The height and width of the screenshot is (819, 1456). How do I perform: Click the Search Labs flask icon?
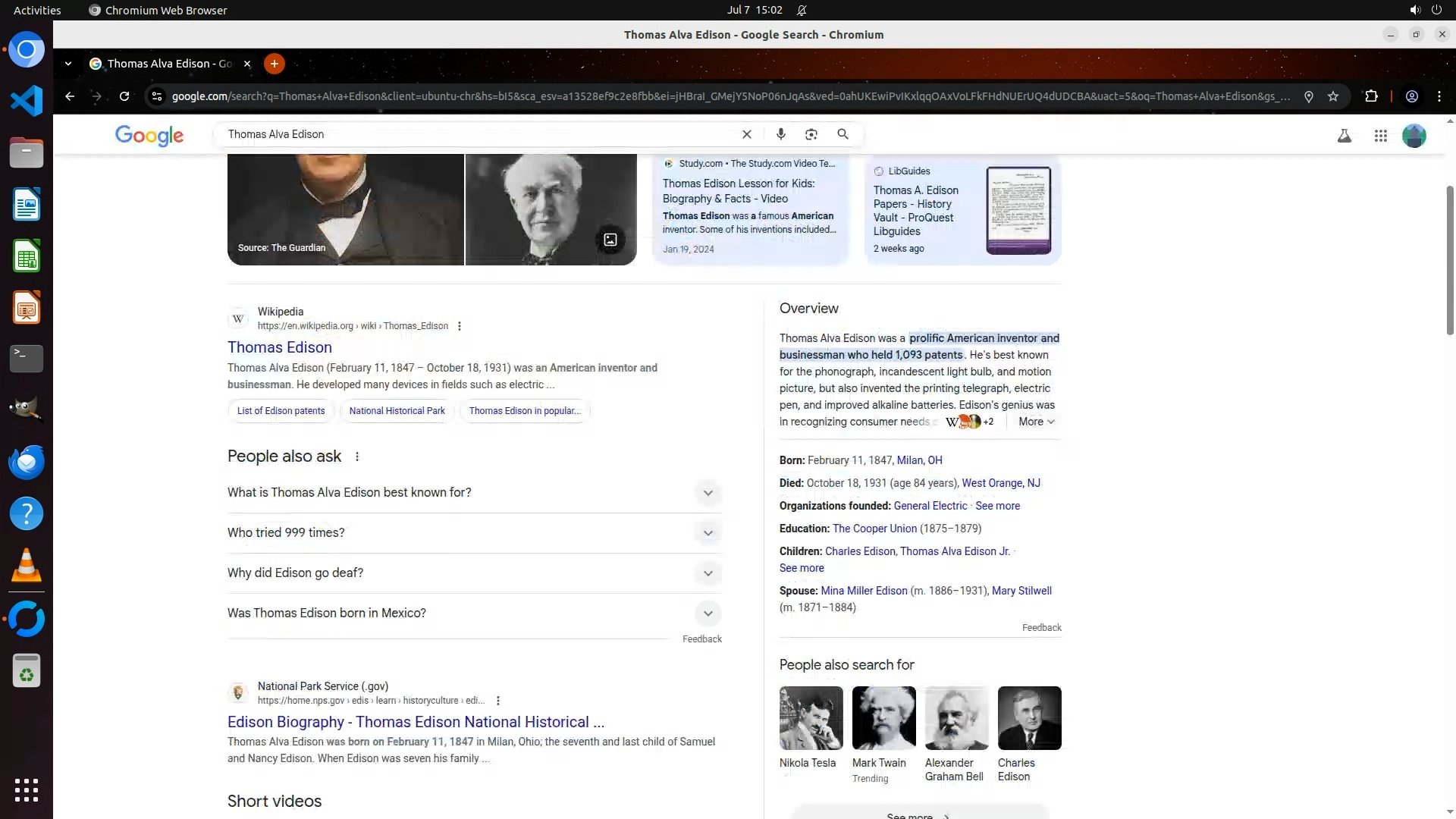(1344, 136)
